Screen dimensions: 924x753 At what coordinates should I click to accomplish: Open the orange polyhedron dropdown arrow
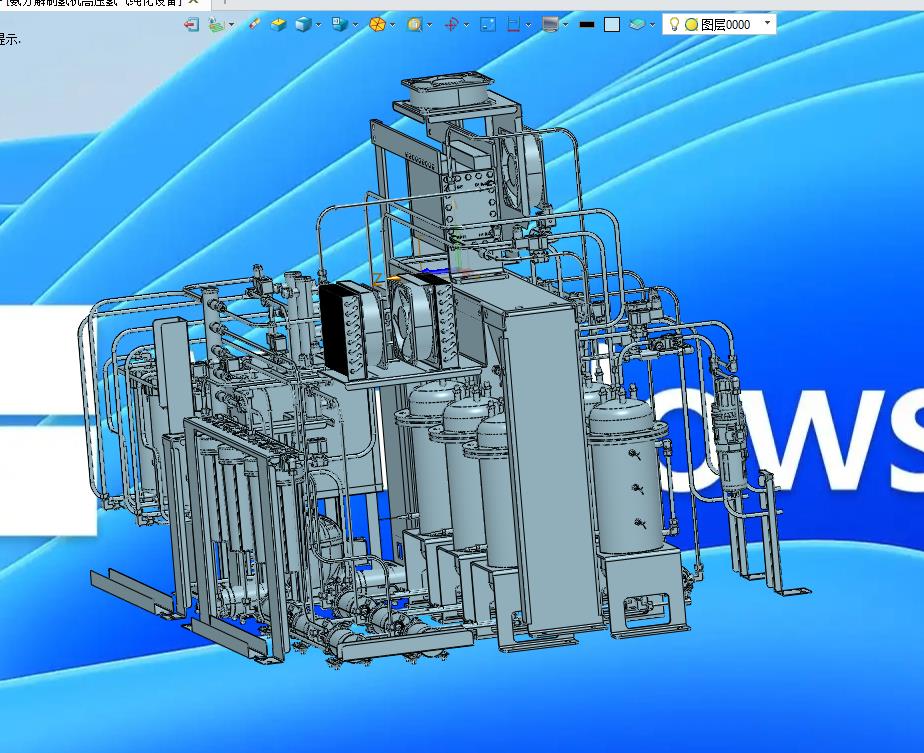(x=392, y=25)
